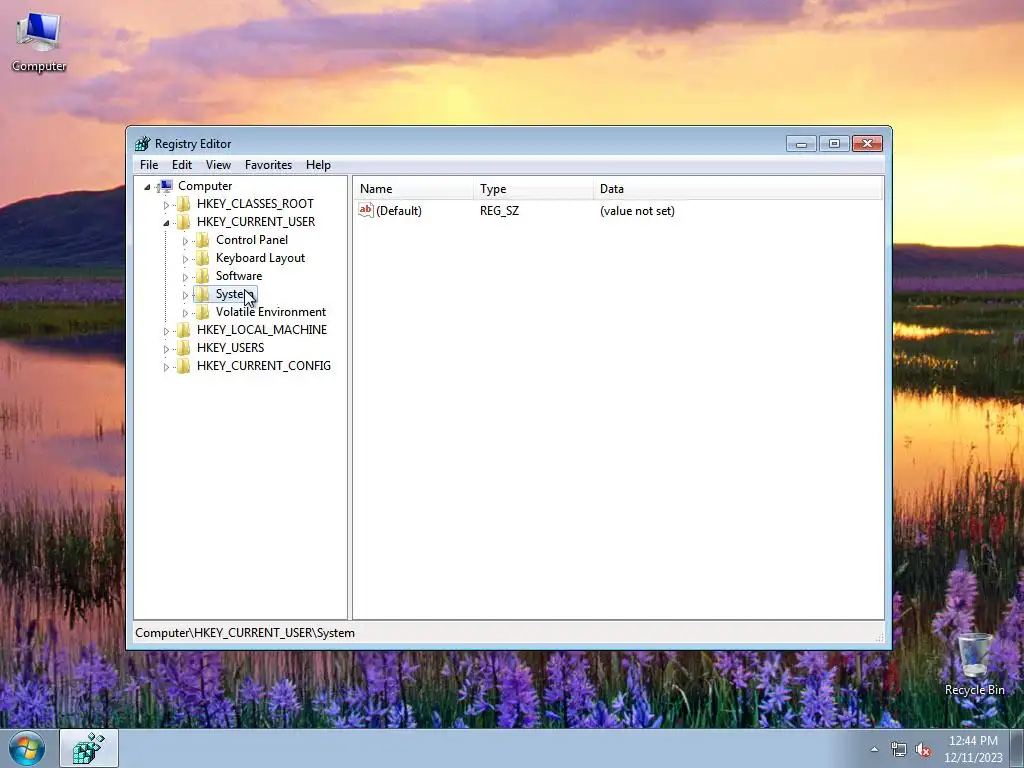Click the Show desktop button

click(x=1017, y=748)
